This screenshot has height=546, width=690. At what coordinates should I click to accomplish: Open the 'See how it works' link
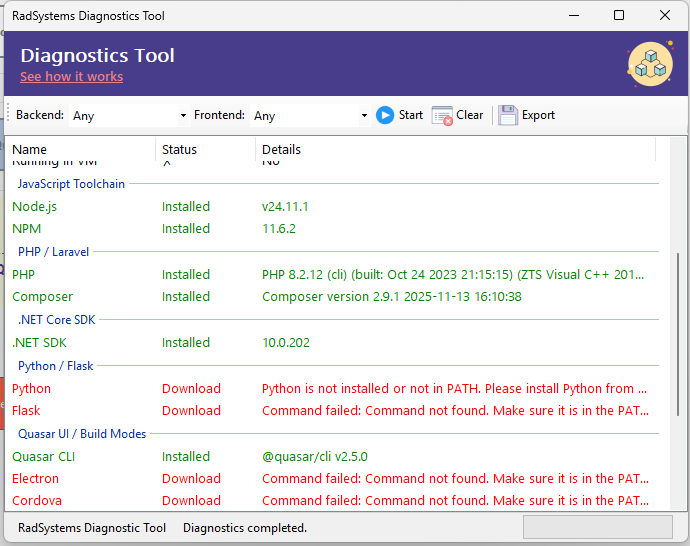pyautogui.click(x=71, y=77)
